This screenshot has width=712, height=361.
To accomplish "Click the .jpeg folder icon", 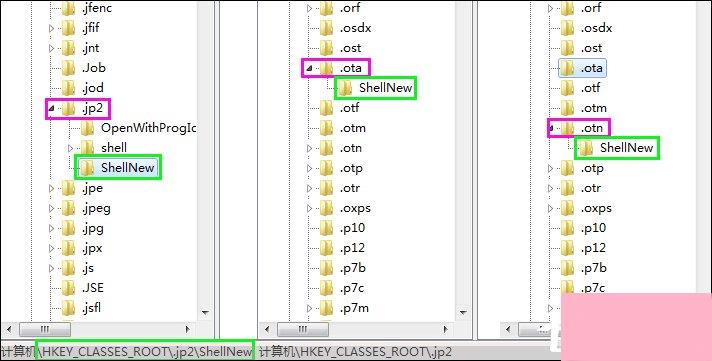I will [x=68, y=208].
